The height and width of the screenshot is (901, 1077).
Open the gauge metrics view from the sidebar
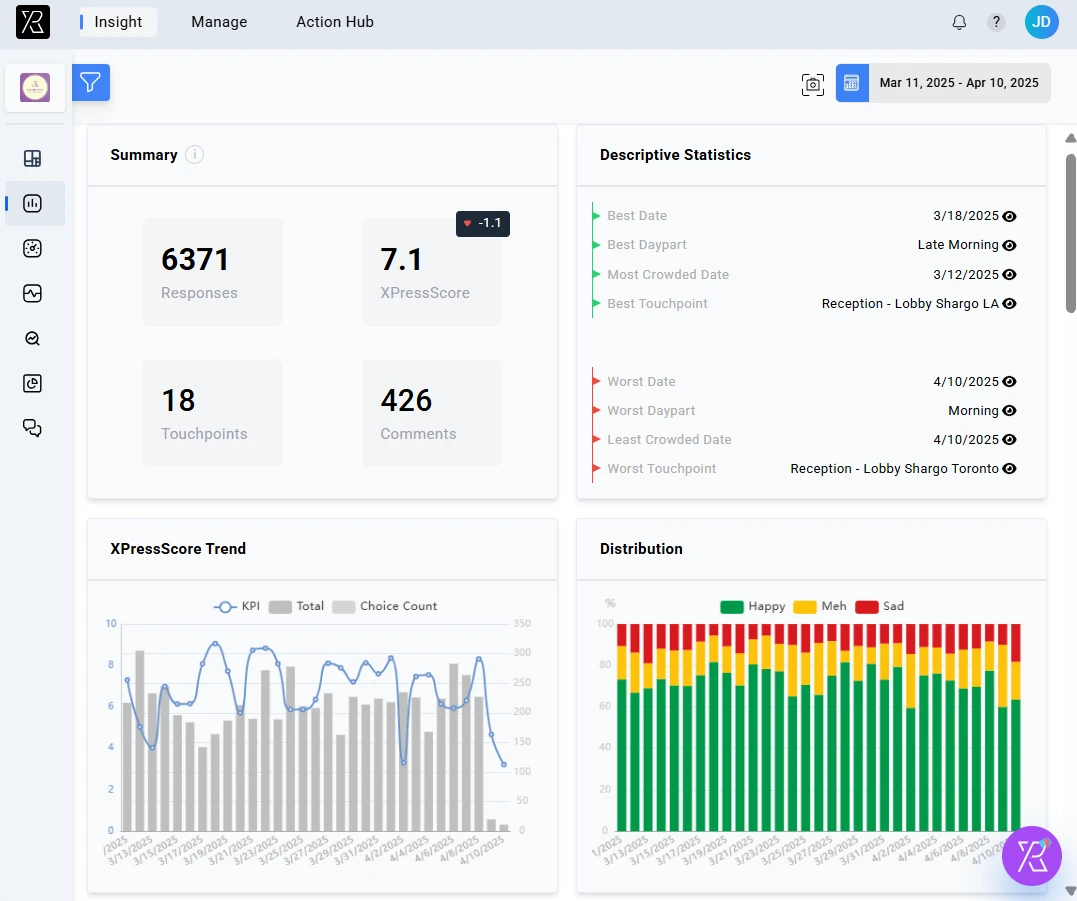coord(33,248)
